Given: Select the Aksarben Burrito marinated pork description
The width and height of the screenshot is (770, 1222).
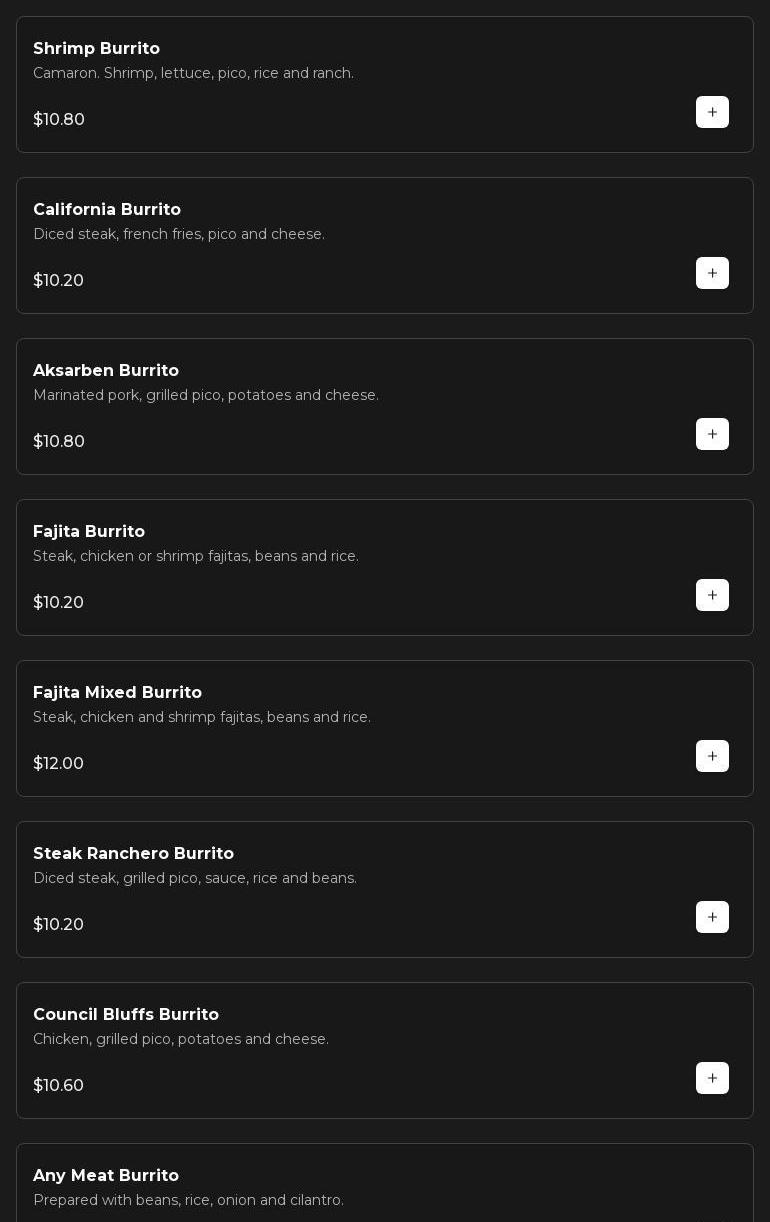Looking at the screenshot, I should (x=206, y=395).
